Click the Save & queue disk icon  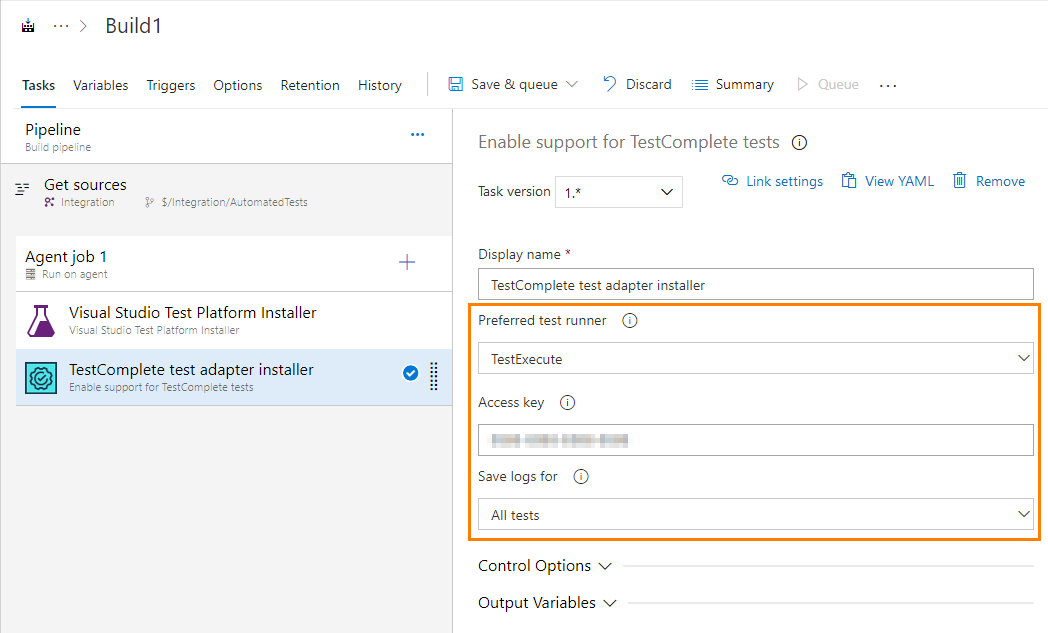(456, 84)
